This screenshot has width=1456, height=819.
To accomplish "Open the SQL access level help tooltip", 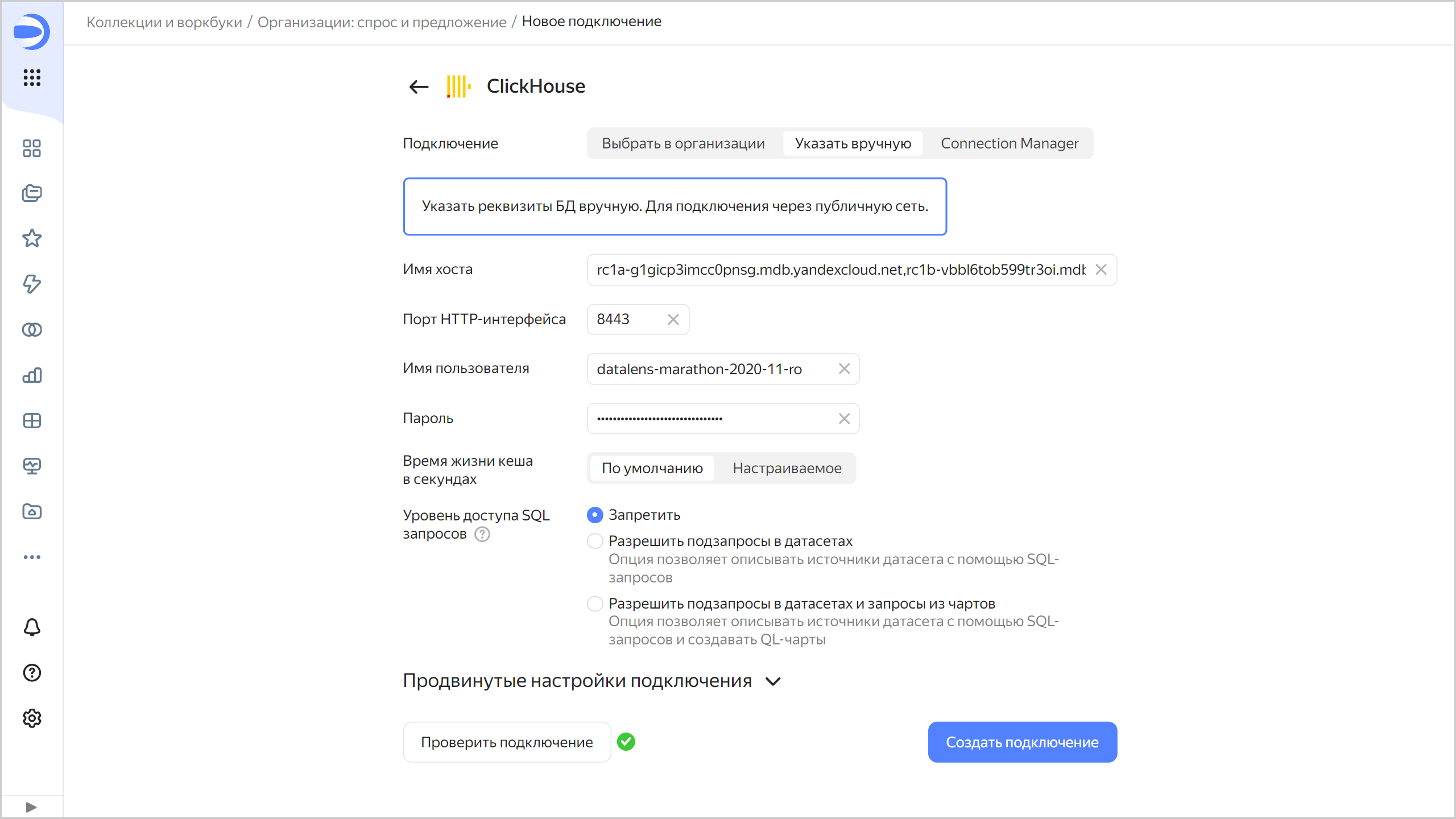I will 482,533.
